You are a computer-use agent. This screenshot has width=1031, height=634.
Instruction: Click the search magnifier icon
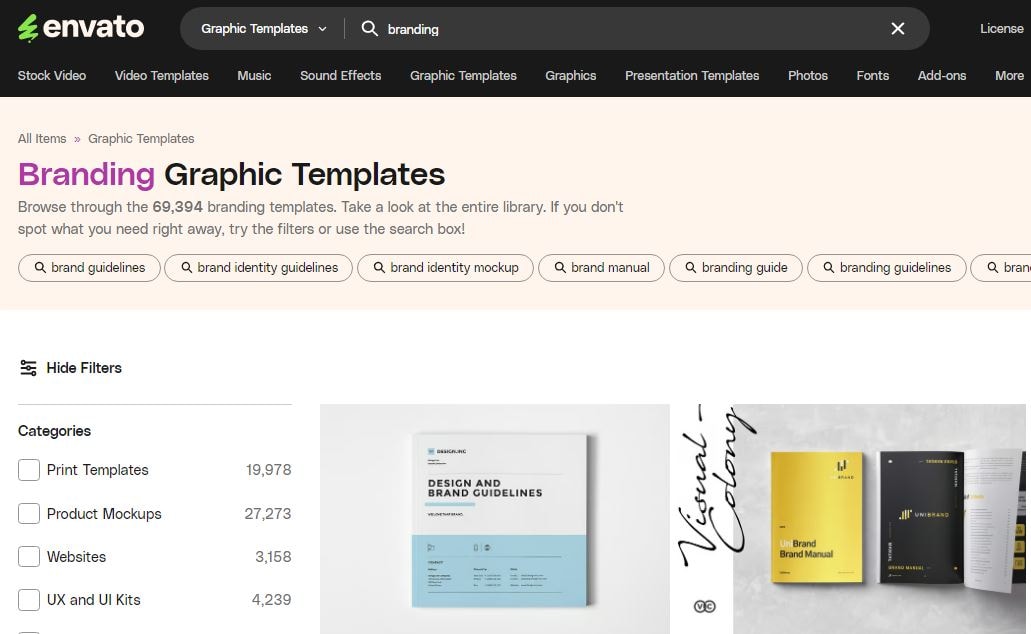(x=370, y=28)
